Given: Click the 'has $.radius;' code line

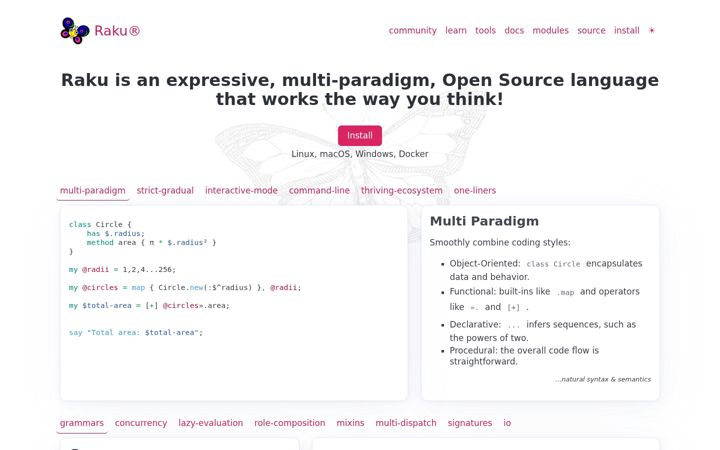Looking at the screenshot, I should coord(116,234).
